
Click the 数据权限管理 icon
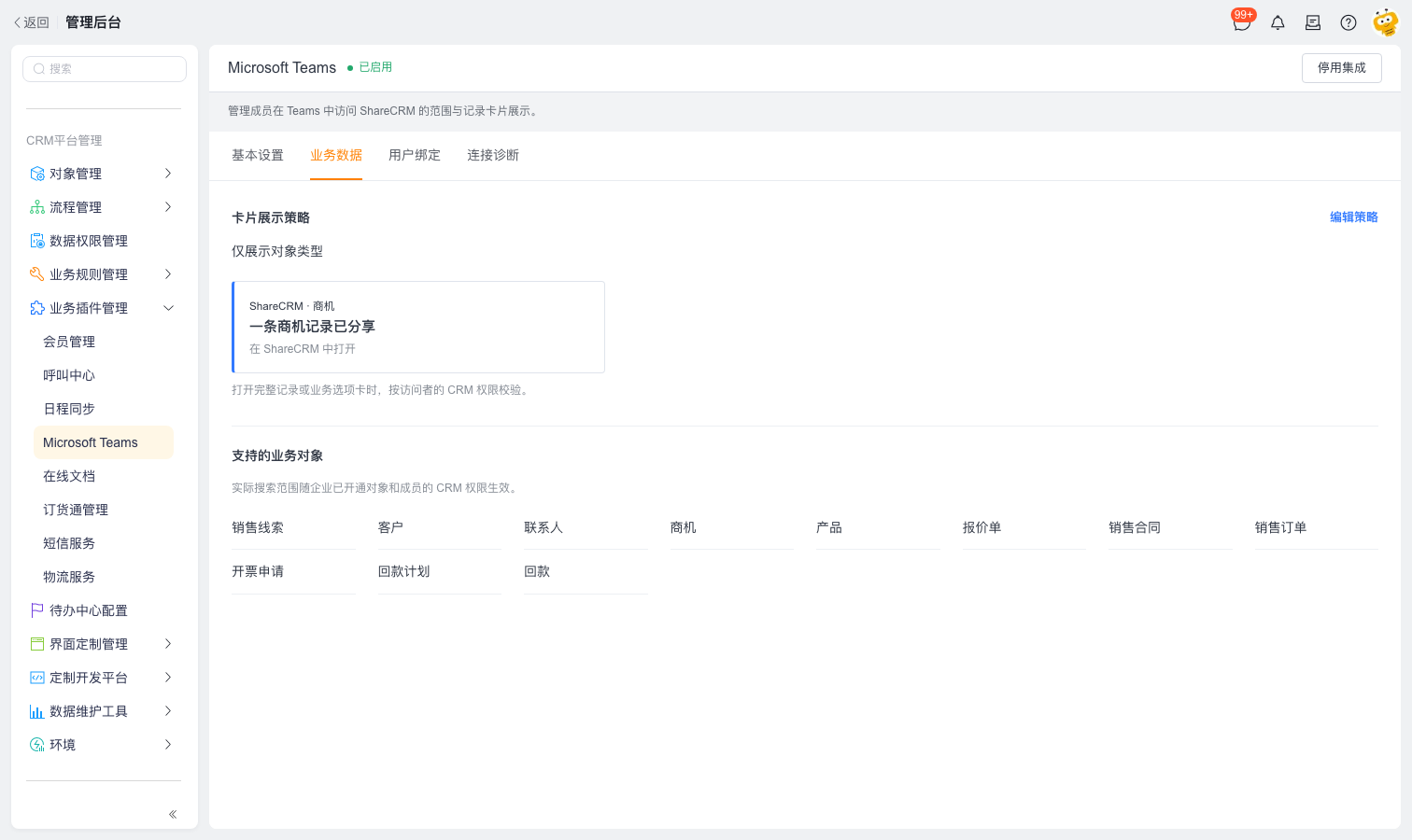click(x=37, y=241)
